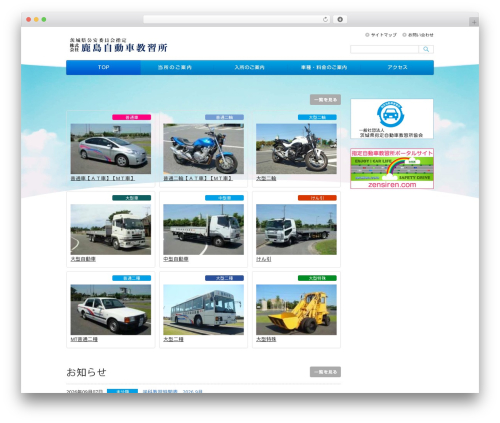Image resolution: width=500 pixels, height=423 pixels.
Task: Follow the 中型自動車 caption link
Action: coord(176,259)
